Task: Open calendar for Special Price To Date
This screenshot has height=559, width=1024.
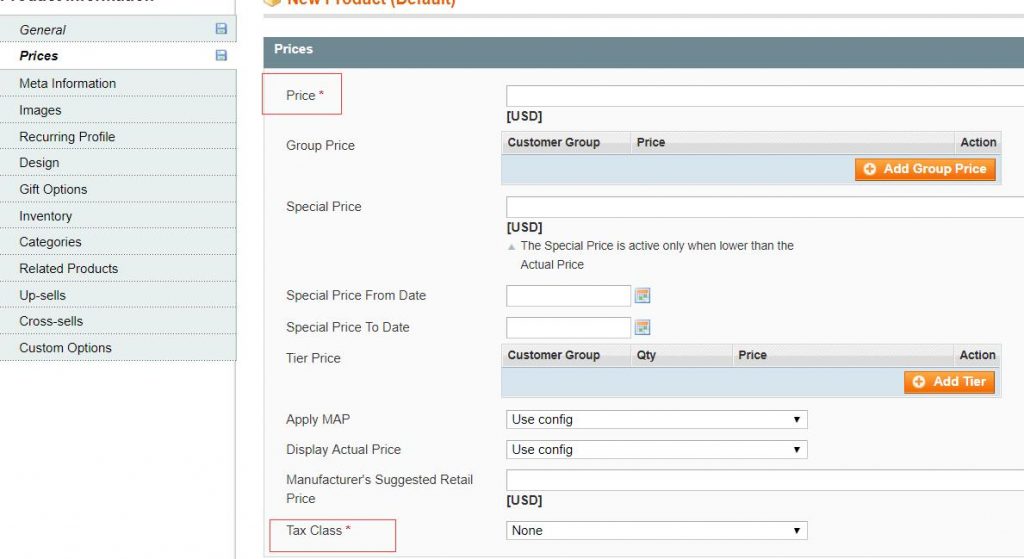Action: [643, 328]
